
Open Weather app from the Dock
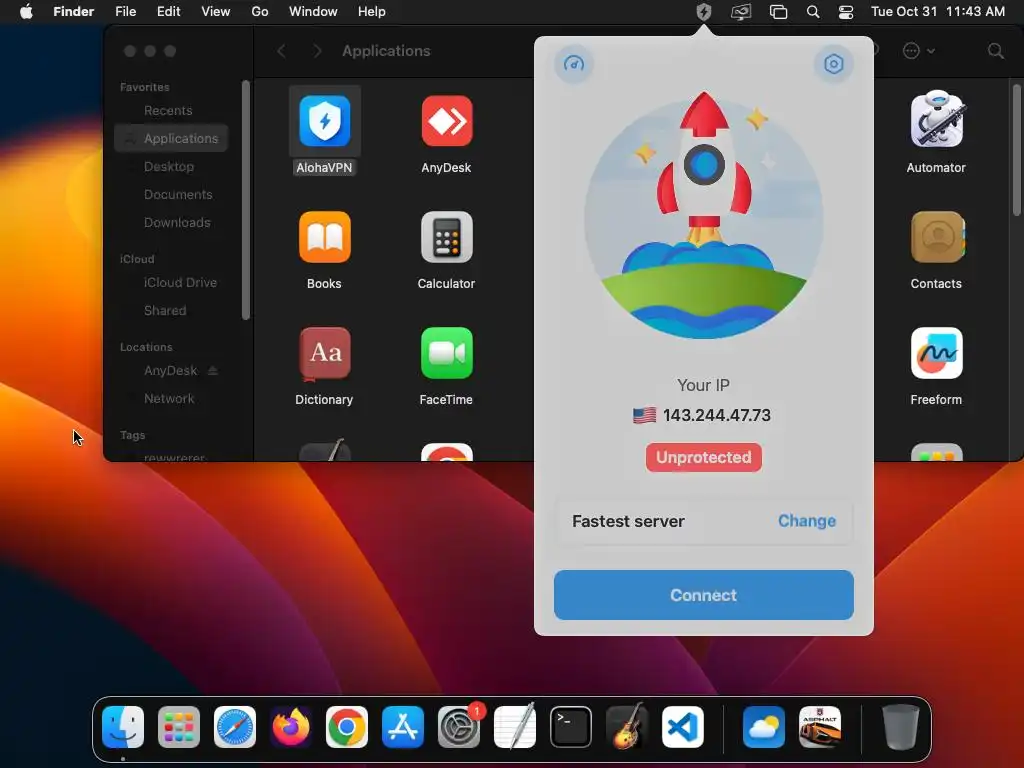pyautogui.click(x=763, y=727)
